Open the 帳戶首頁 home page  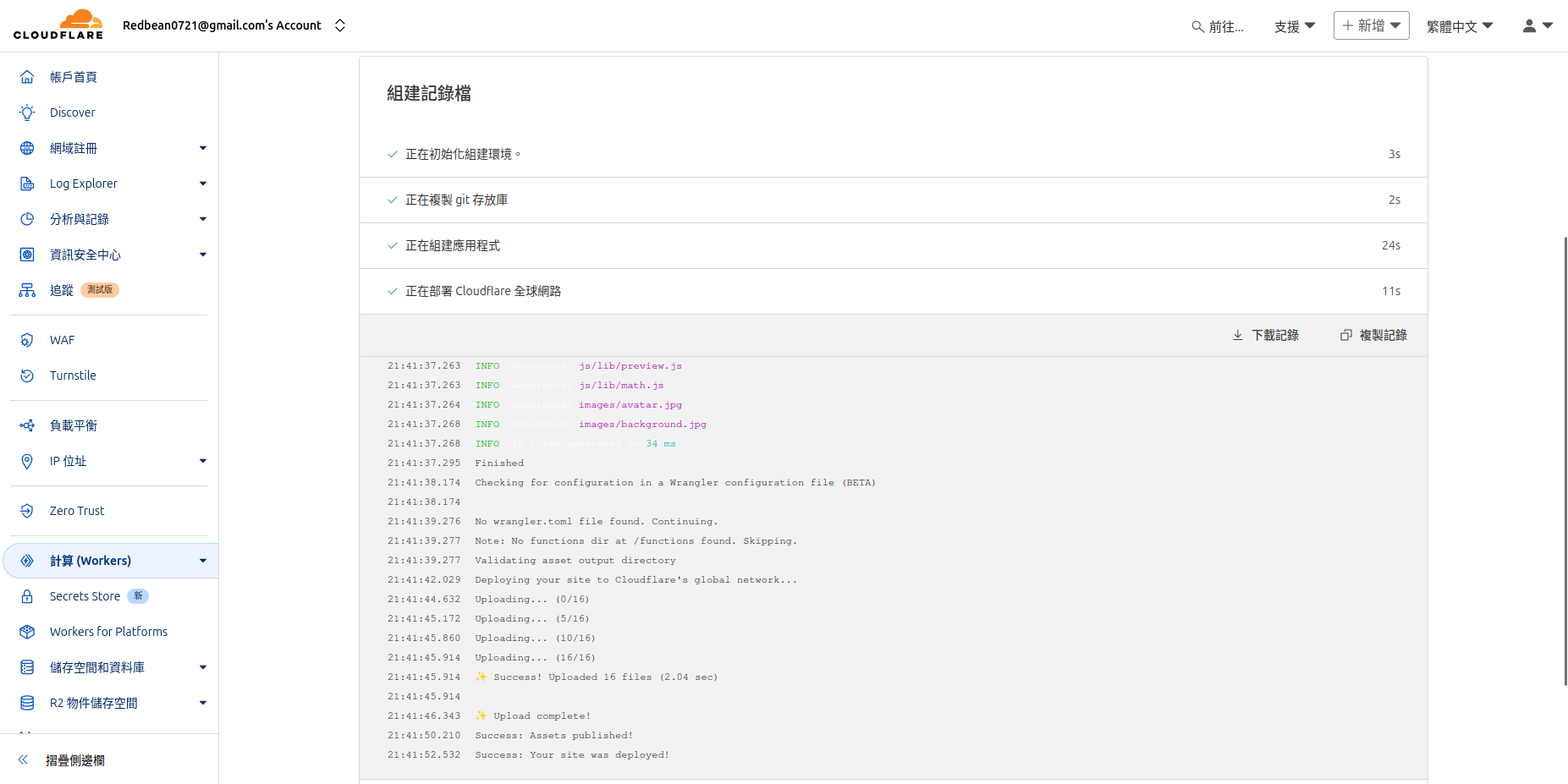point(73,76)
